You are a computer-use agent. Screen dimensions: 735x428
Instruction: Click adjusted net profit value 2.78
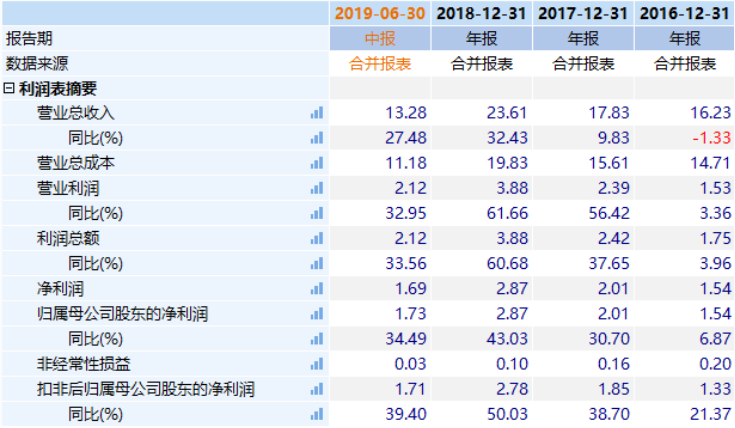[512, 389]
